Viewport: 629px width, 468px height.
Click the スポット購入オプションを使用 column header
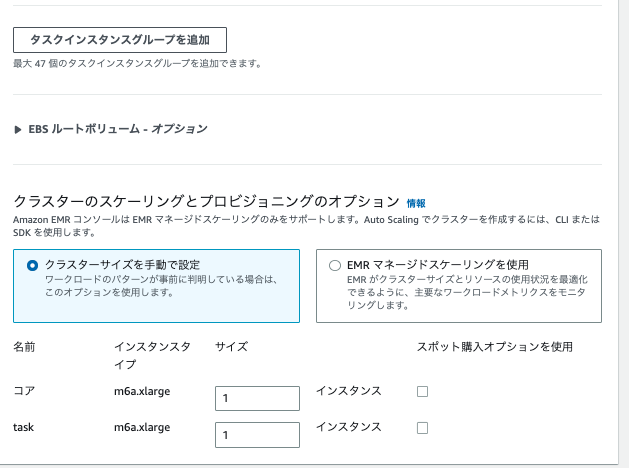click(495, 346)
